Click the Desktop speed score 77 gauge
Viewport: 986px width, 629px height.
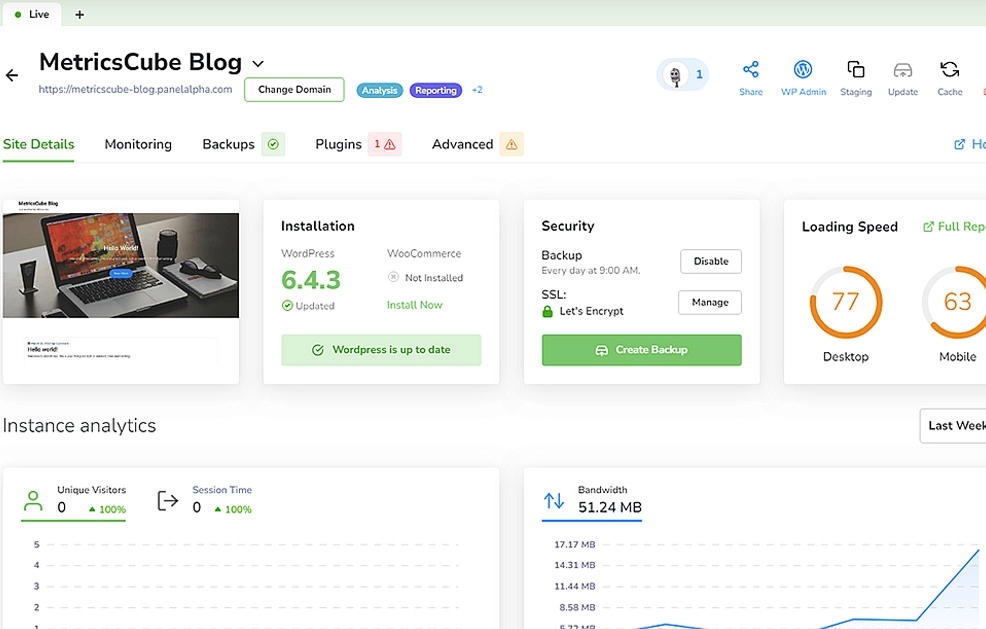click(845, 302)
